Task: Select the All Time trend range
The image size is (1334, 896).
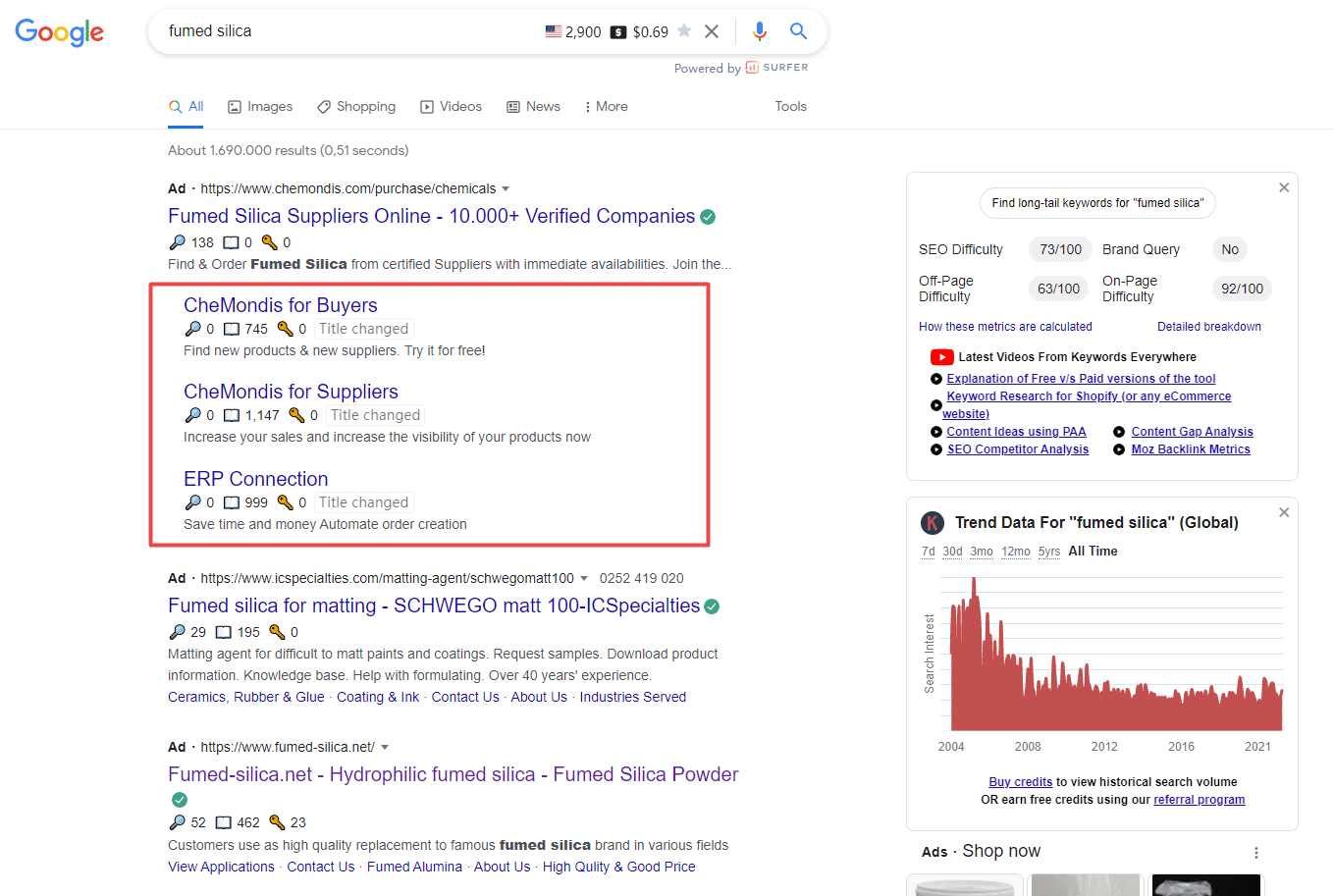Action: [1093, 552]
